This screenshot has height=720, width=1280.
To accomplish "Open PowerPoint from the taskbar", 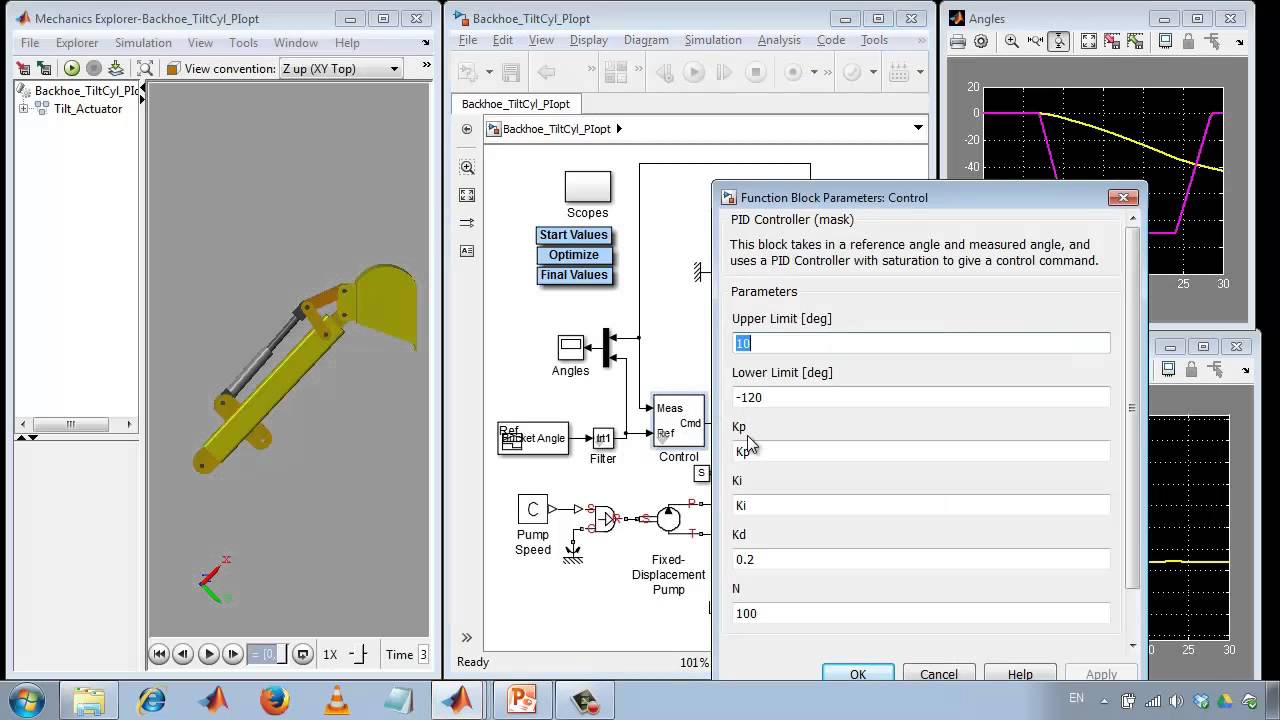I will [522, 700].
